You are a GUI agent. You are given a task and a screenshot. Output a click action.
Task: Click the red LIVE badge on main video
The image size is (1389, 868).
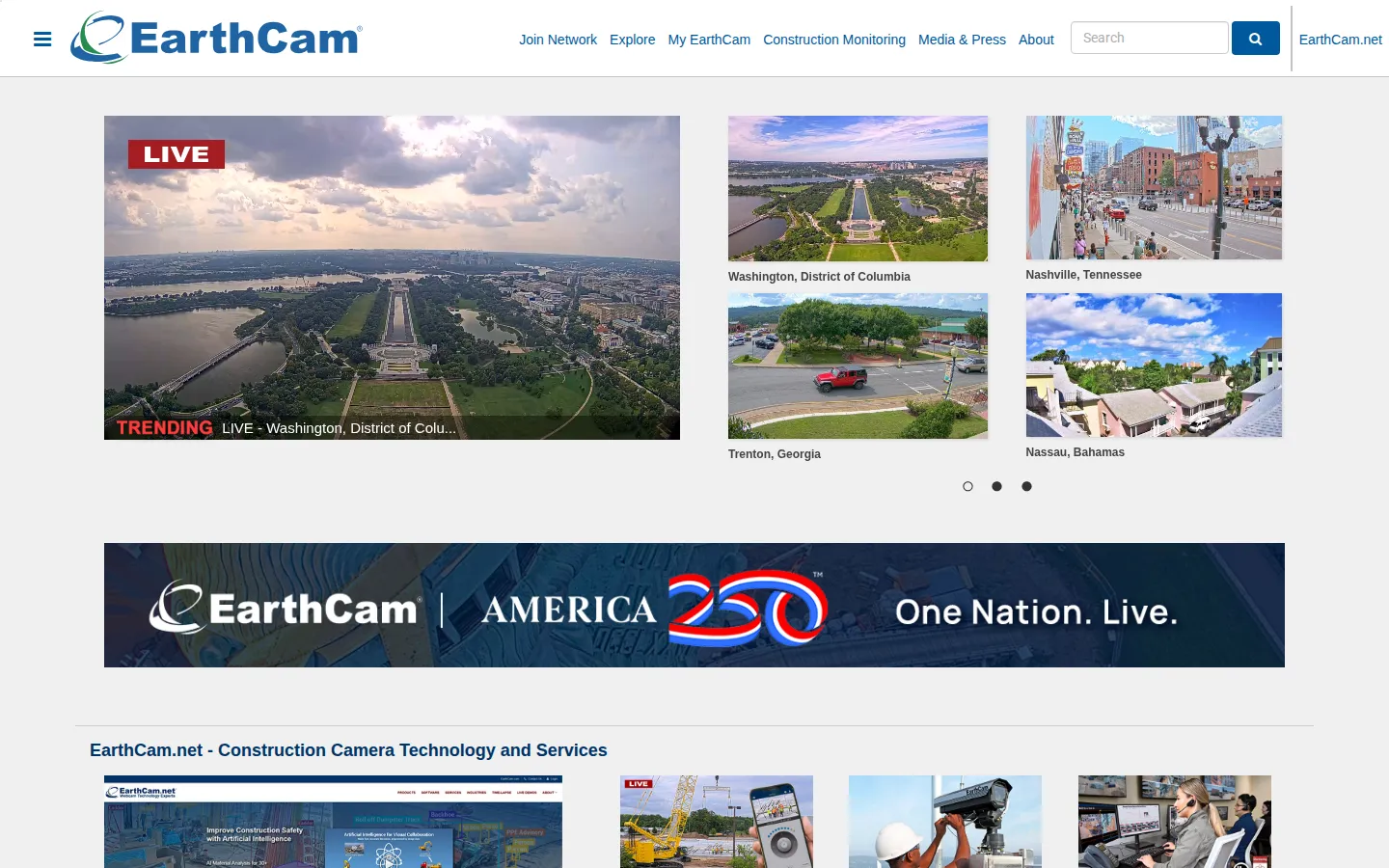tap(177, 154)
